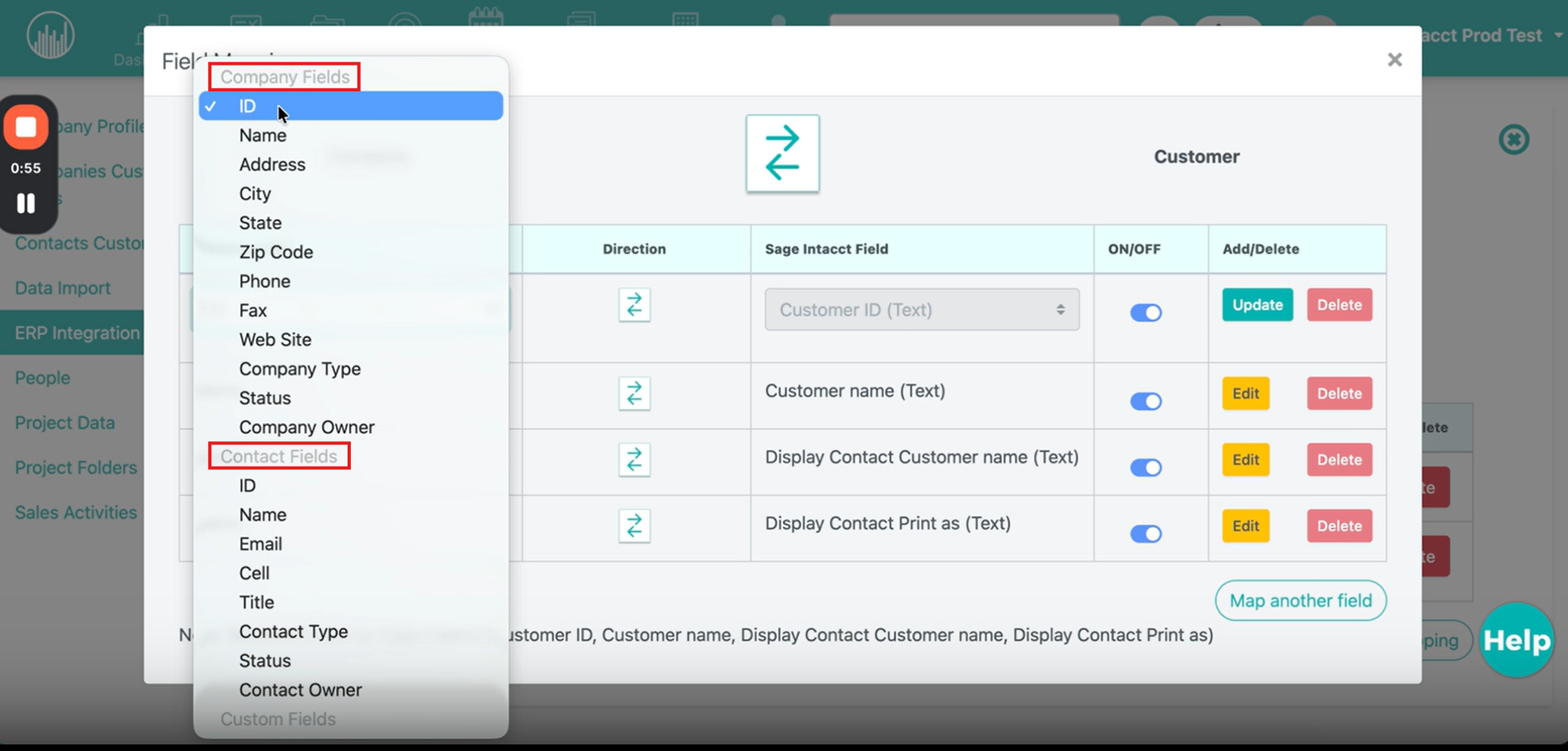Select Email under Contact Fields
Image resolution: width=1568 pixels, height=751 pixels.
261,544
